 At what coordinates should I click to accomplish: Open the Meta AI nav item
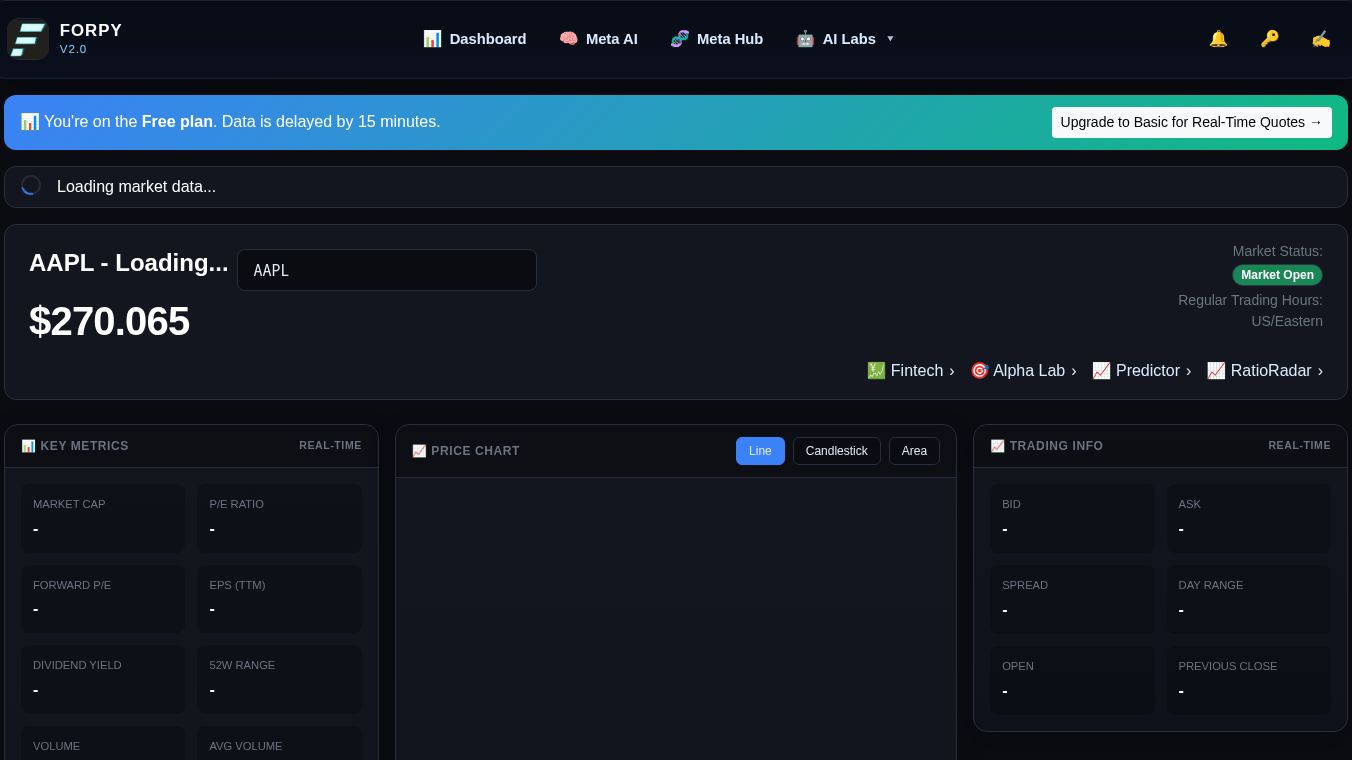[598, 39]
